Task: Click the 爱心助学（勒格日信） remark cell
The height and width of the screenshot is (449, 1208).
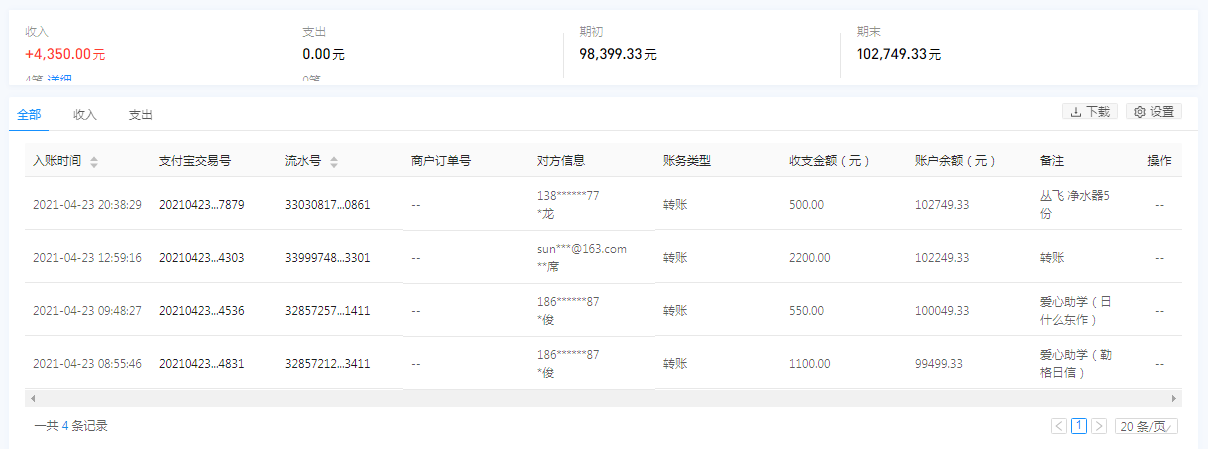Action: [x=1077, y=363]
